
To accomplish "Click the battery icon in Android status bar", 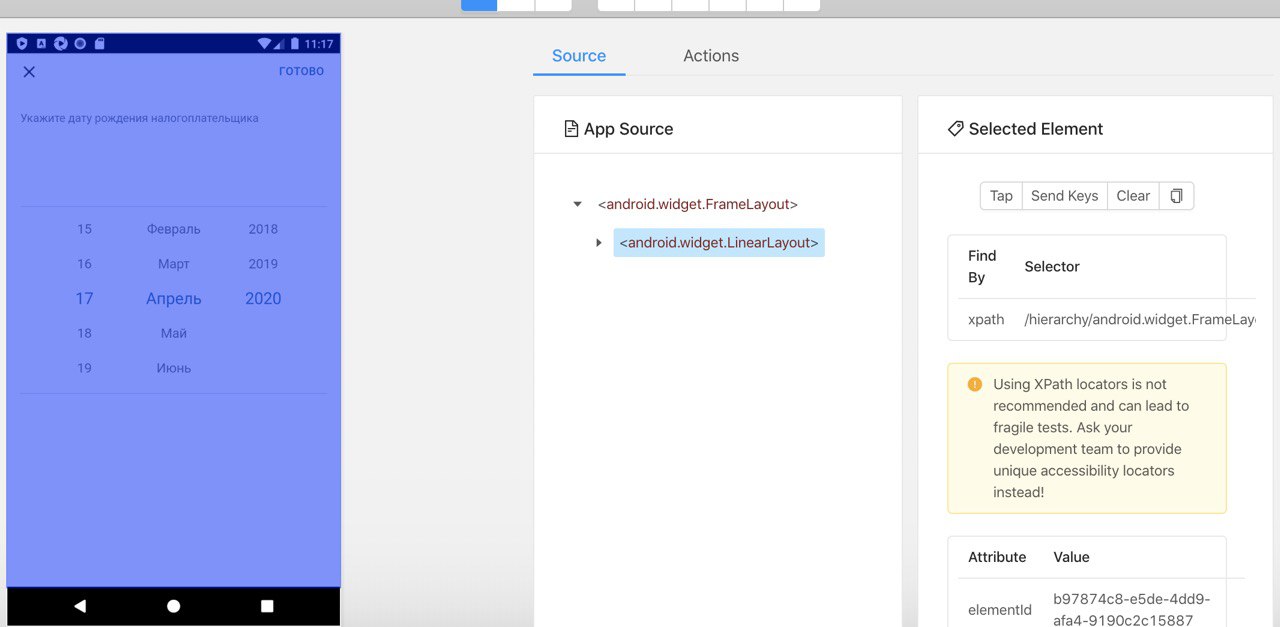I will pyautogui.click(x=293, y=44).
